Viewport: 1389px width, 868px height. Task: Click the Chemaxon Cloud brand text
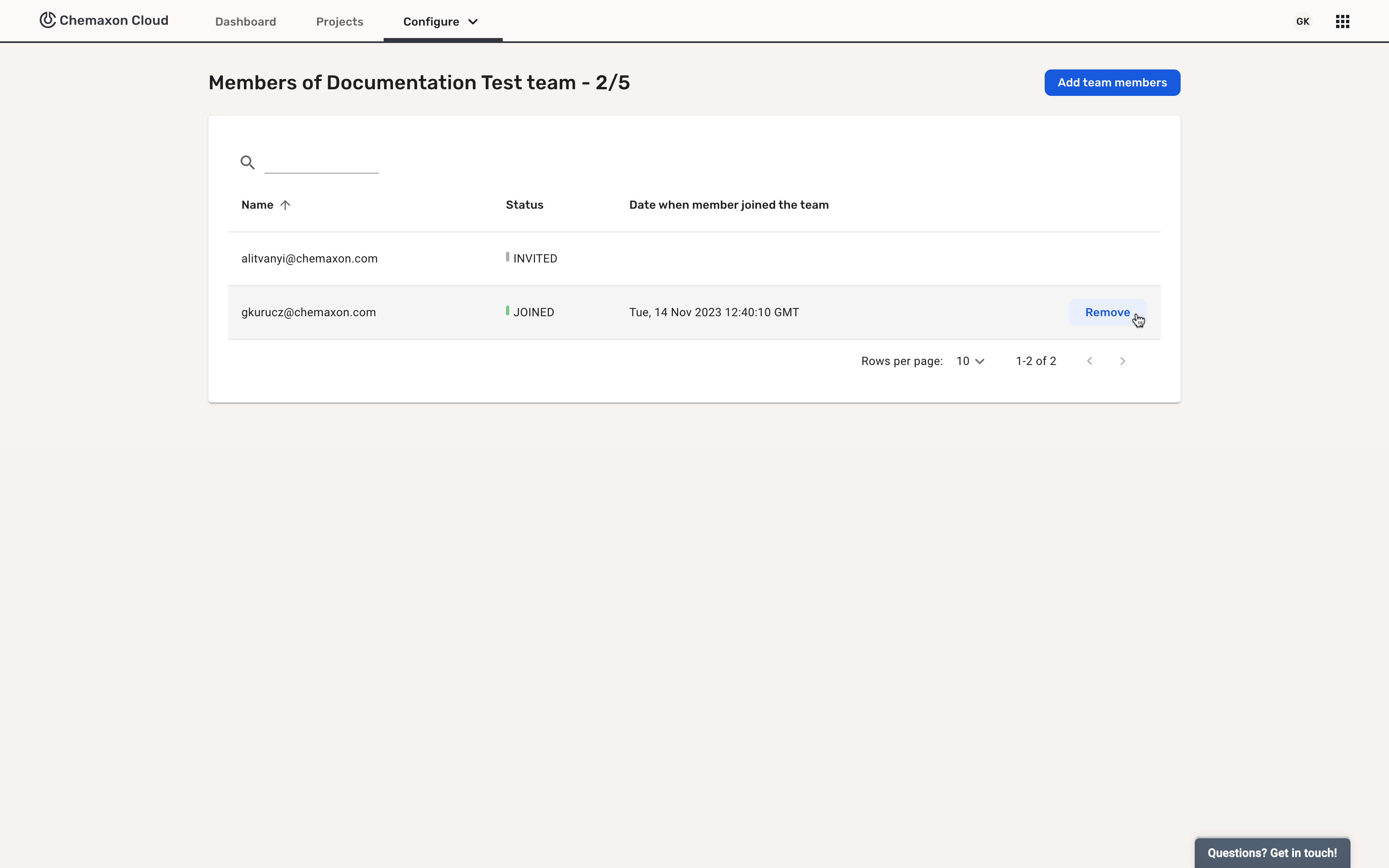[x=114, y=21]
